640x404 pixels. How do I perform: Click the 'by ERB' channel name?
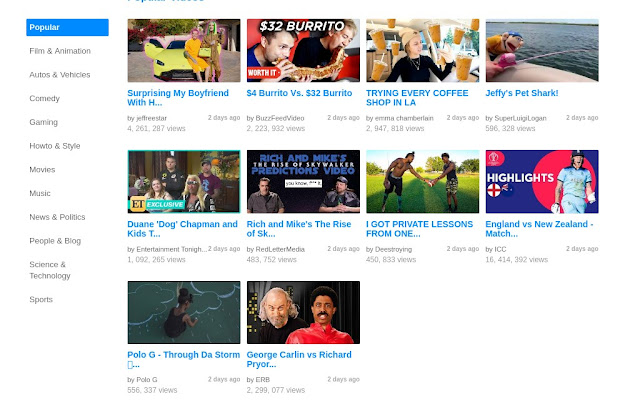[258, 380]
